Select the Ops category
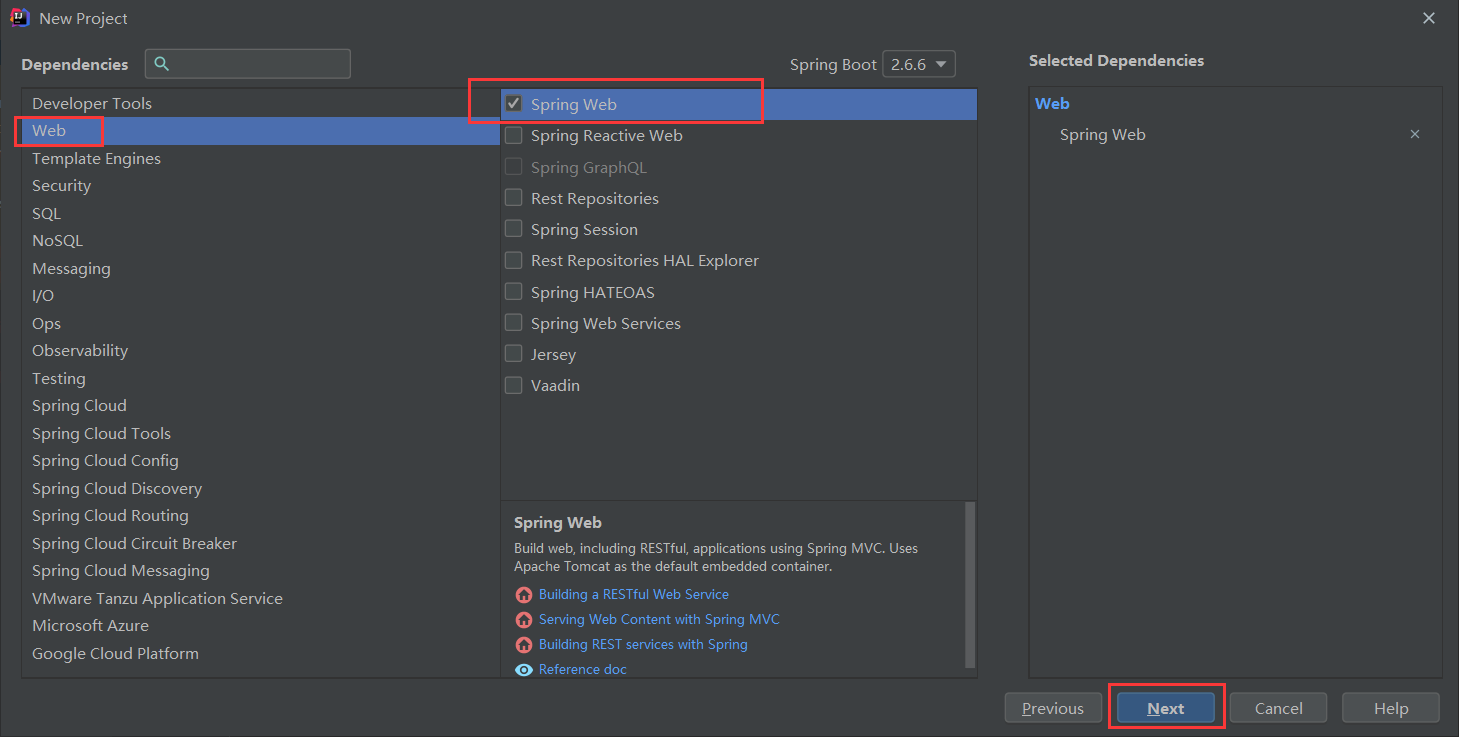 click(x=260, y=323)
